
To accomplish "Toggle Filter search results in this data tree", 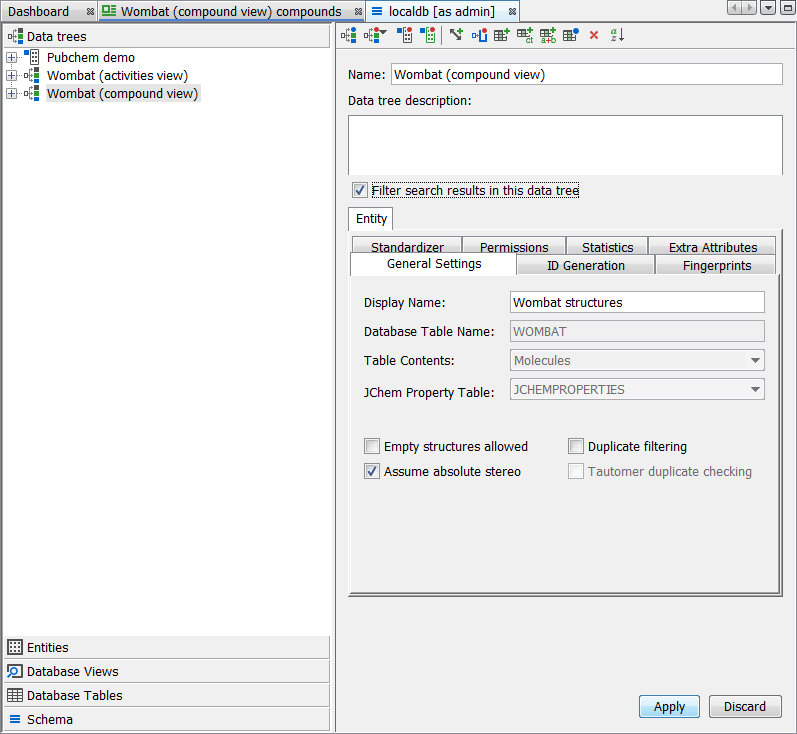I will coord(360,190).
